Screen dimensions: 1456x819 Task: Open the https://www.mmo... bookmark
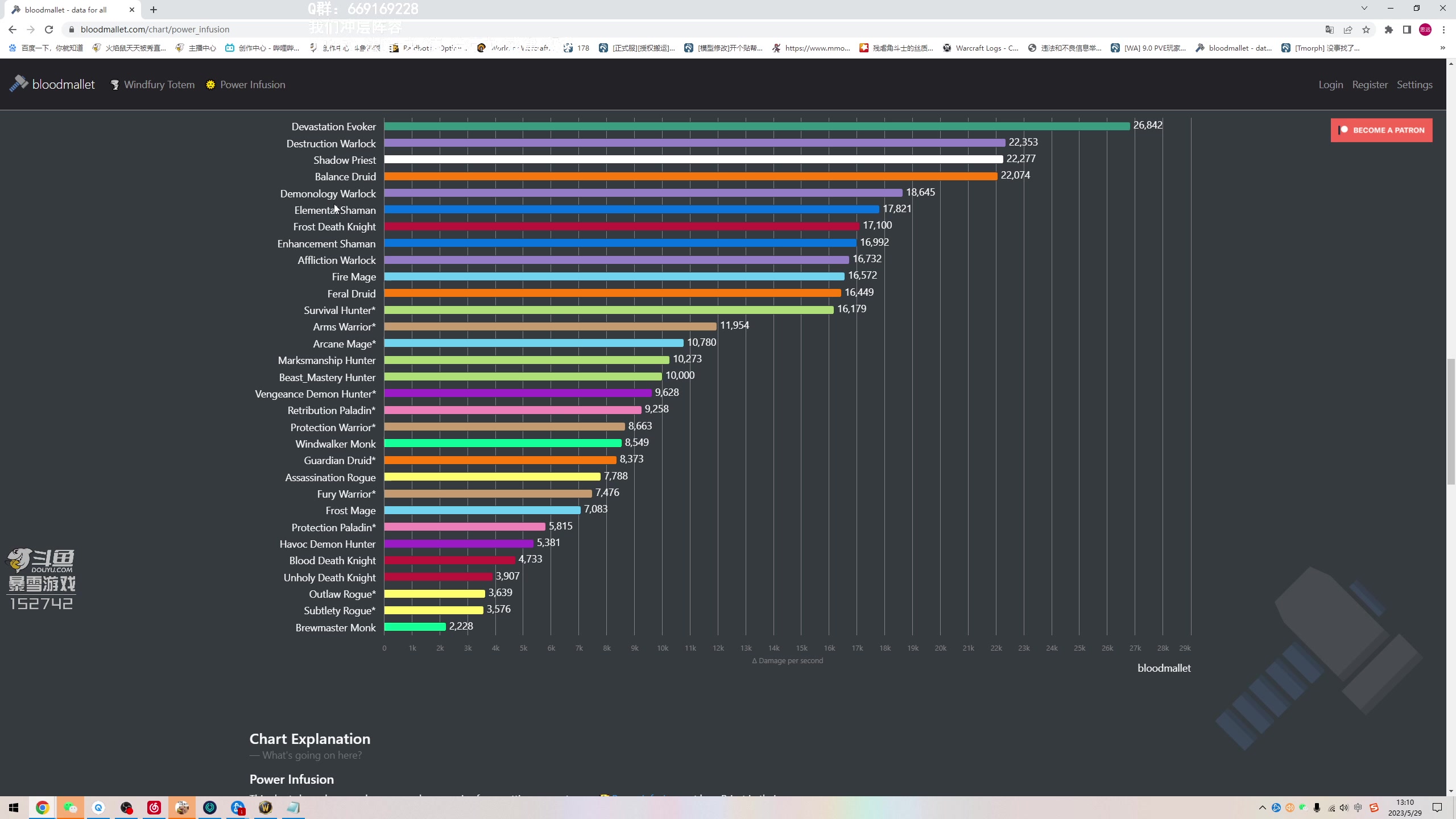811,48
